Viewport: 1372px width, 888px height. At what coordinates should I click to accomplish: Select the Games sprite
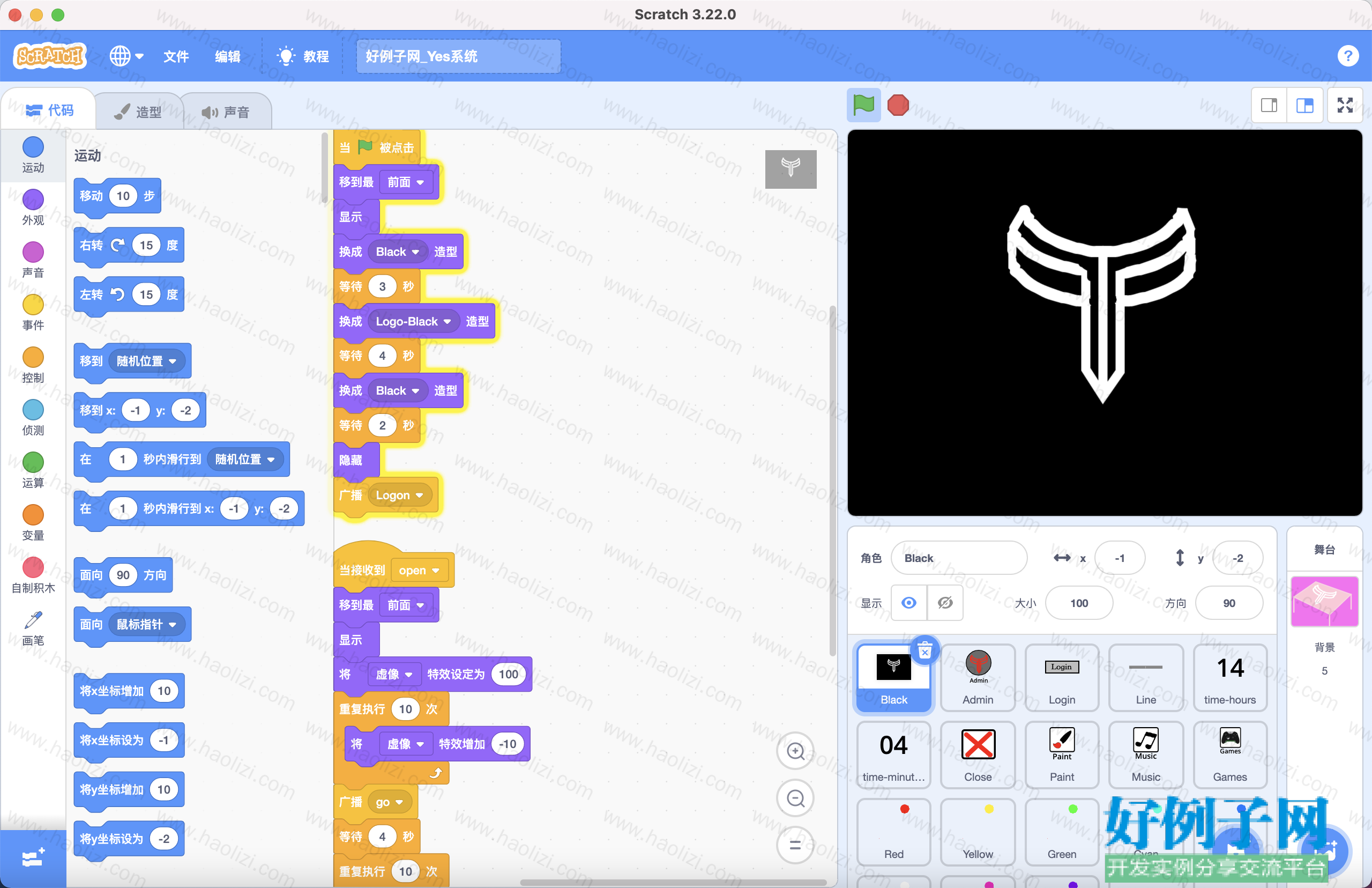pyautogui.click(x=1229, y=755)
